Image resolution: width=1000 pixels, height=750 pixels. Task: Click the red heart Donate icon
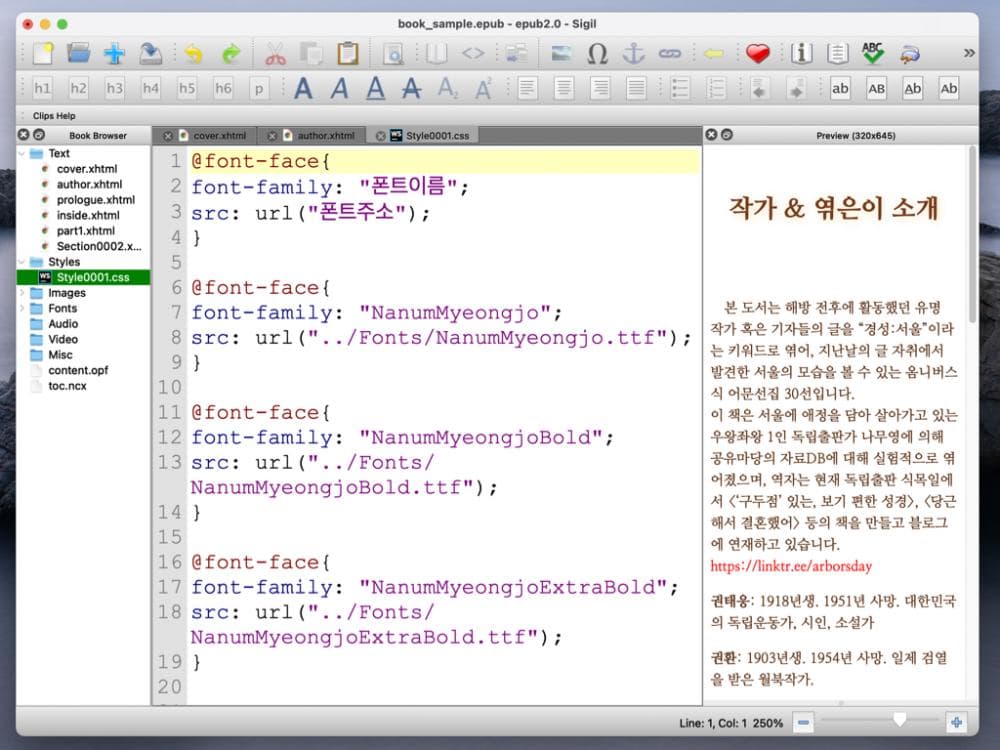point(758,54)
